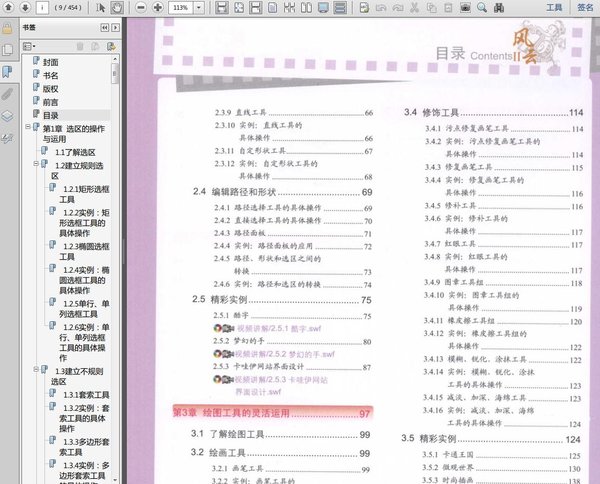Open the 1.3.1套索工具 bookmark
The image size is (600, 484).
(x=86, y=395)
